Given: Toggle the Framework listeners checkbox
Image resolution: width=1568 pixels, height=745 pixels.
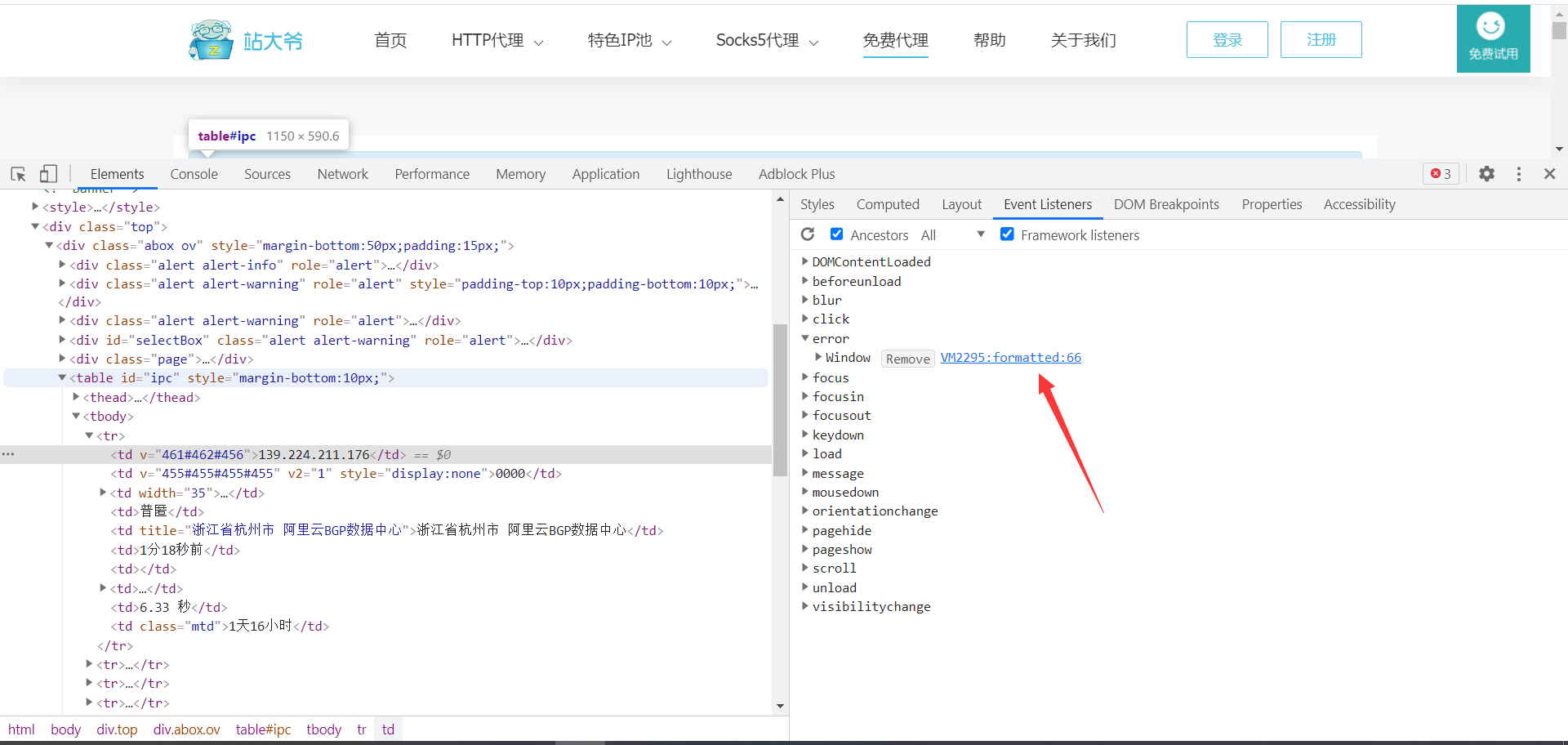Looking at the screenshot, I should pos(1007,234).
